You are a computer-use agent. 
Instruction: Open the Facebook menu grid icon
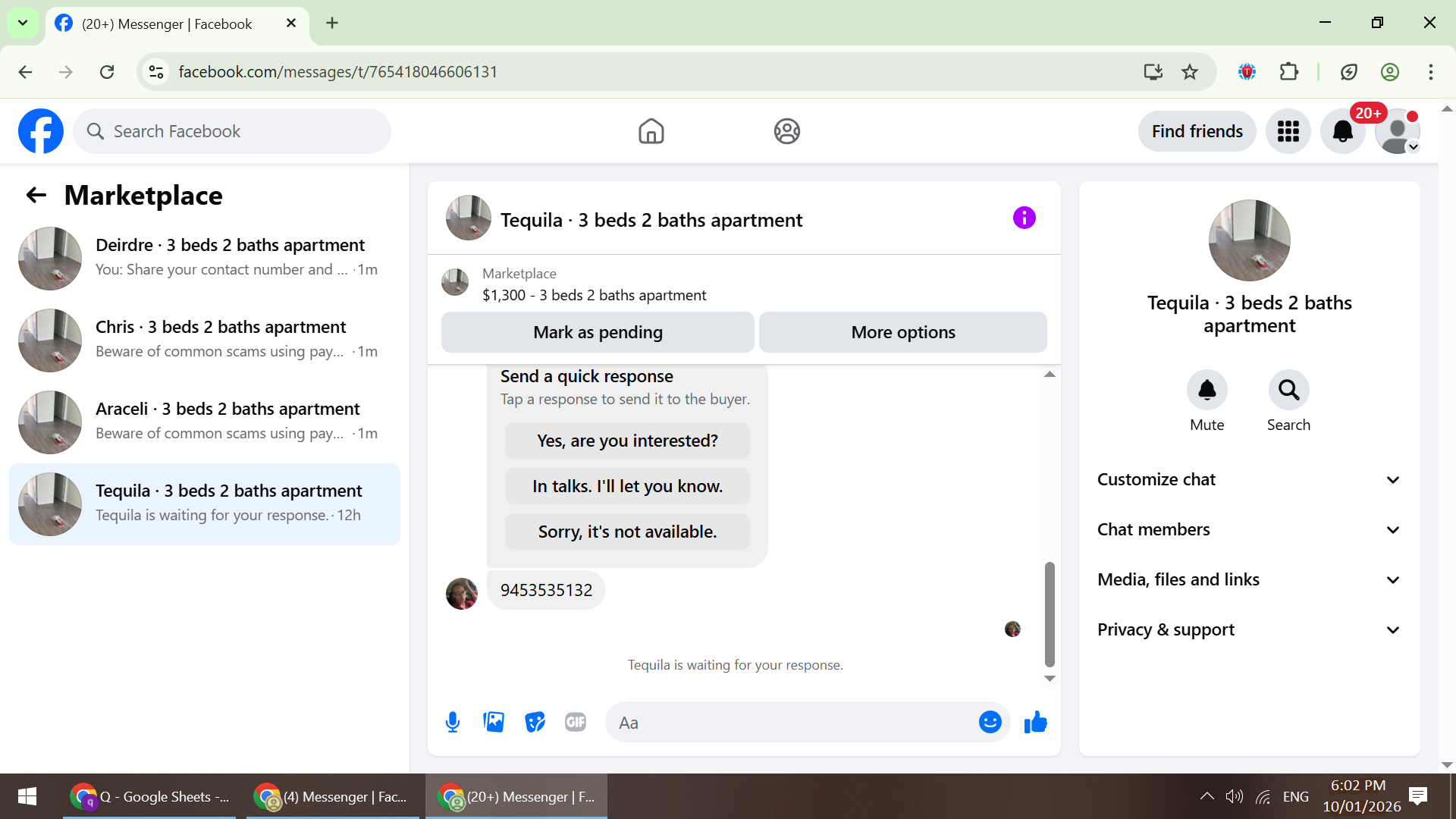1288,131
